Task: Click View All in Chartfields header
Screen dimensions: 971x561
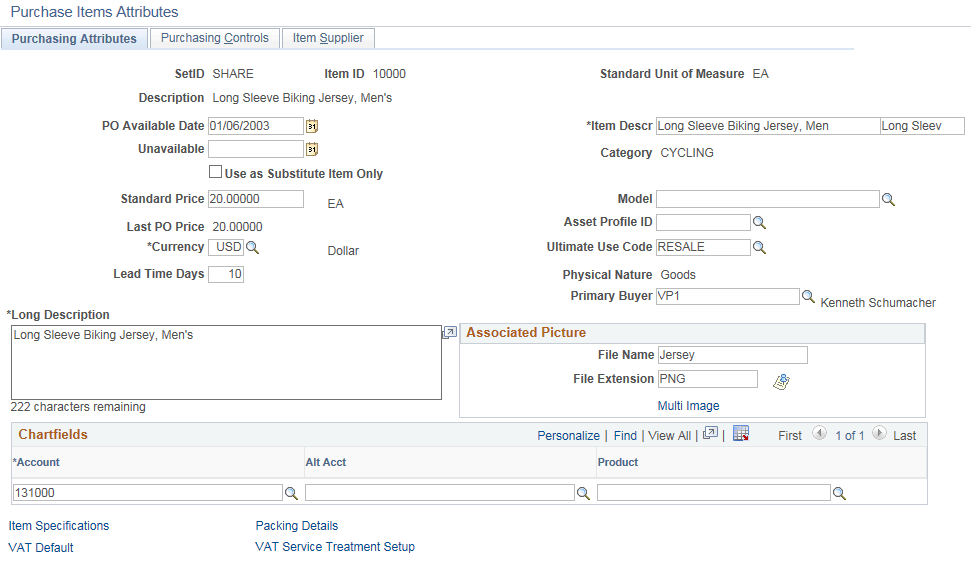Action: pos(669,435)
